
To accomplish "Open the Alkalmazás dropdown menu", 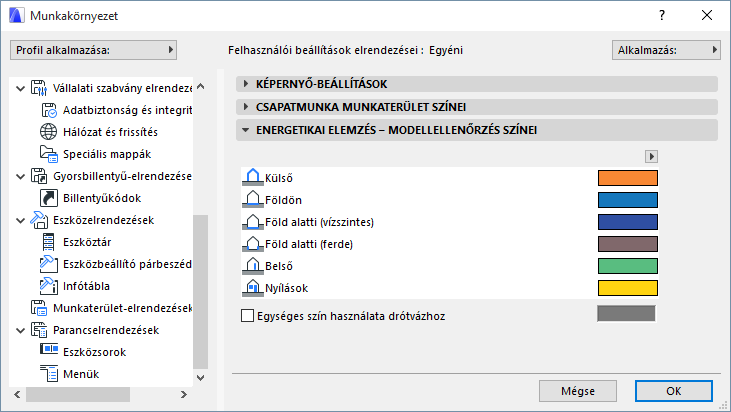I will pos(666,49).
